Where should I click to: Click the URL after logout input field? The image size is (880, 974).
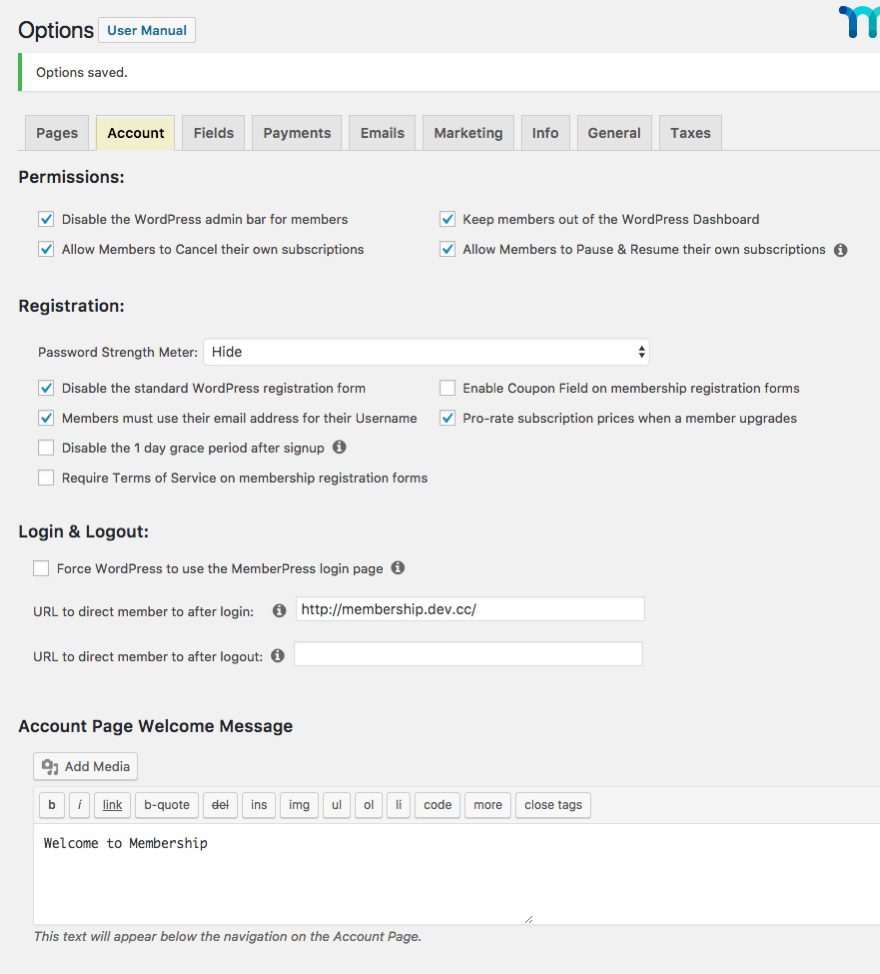click(x=468, y=654)
